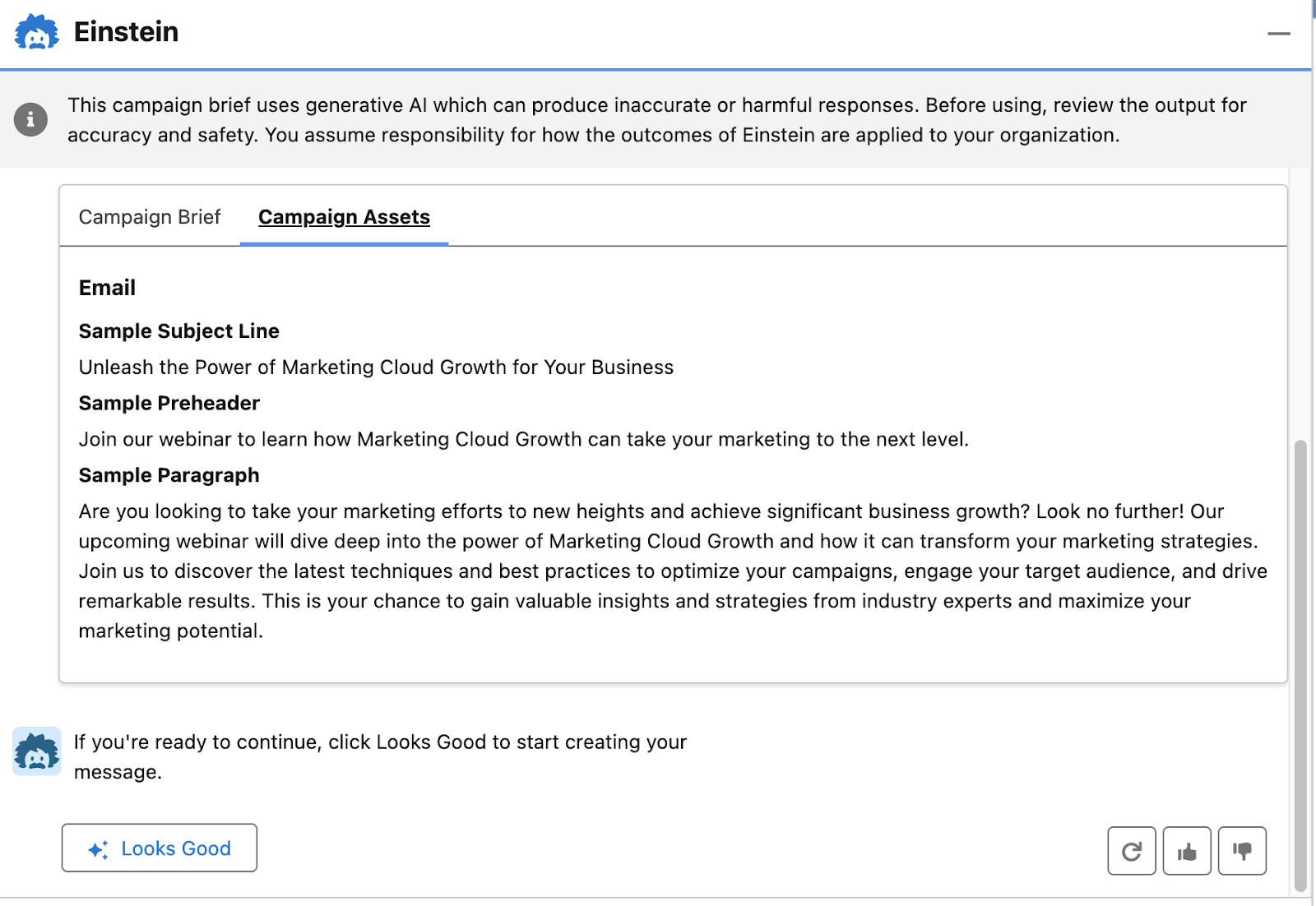Click the vertical scrollbar thumb
This screenshot has height=906, width=1316.
[1300, 666]
